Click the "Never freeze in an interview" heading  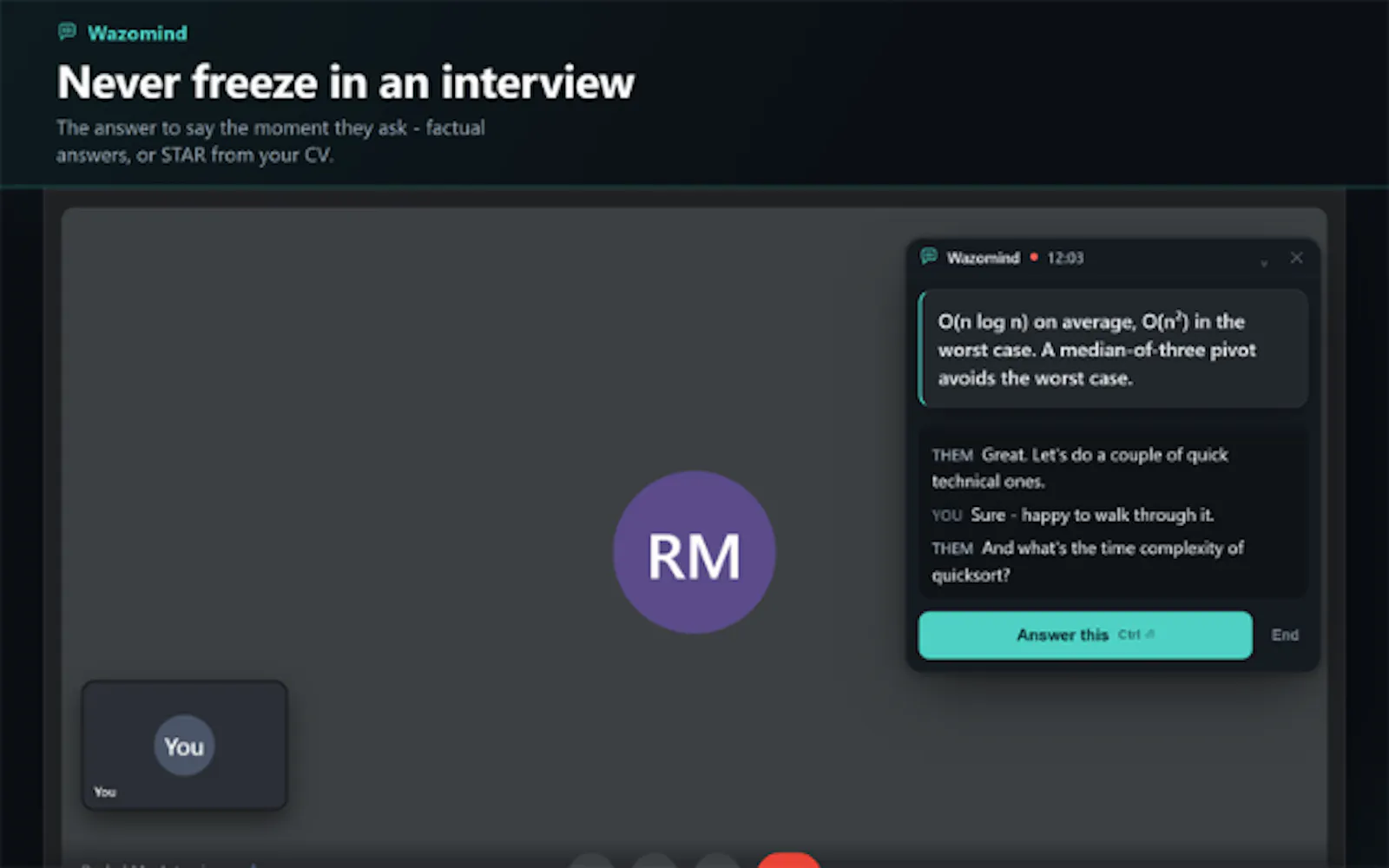346,82
